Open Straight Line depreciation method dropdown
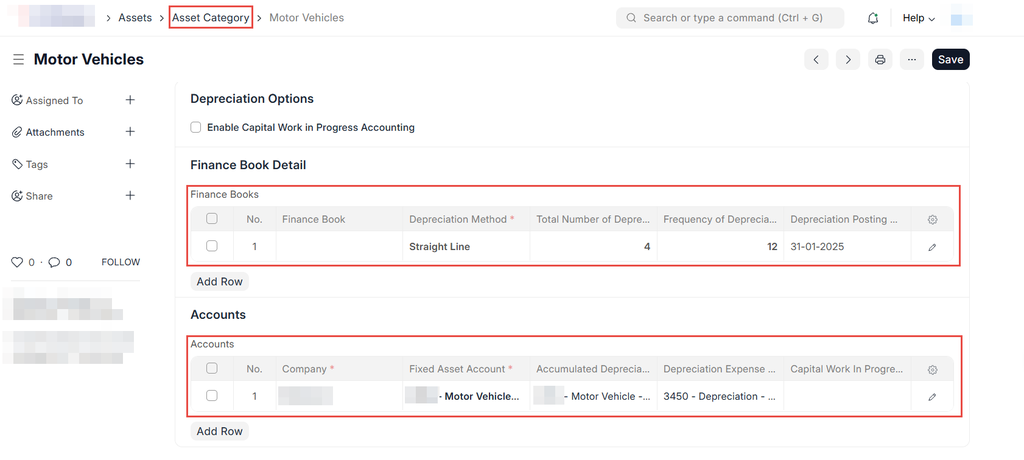 (x=466, y=247)
